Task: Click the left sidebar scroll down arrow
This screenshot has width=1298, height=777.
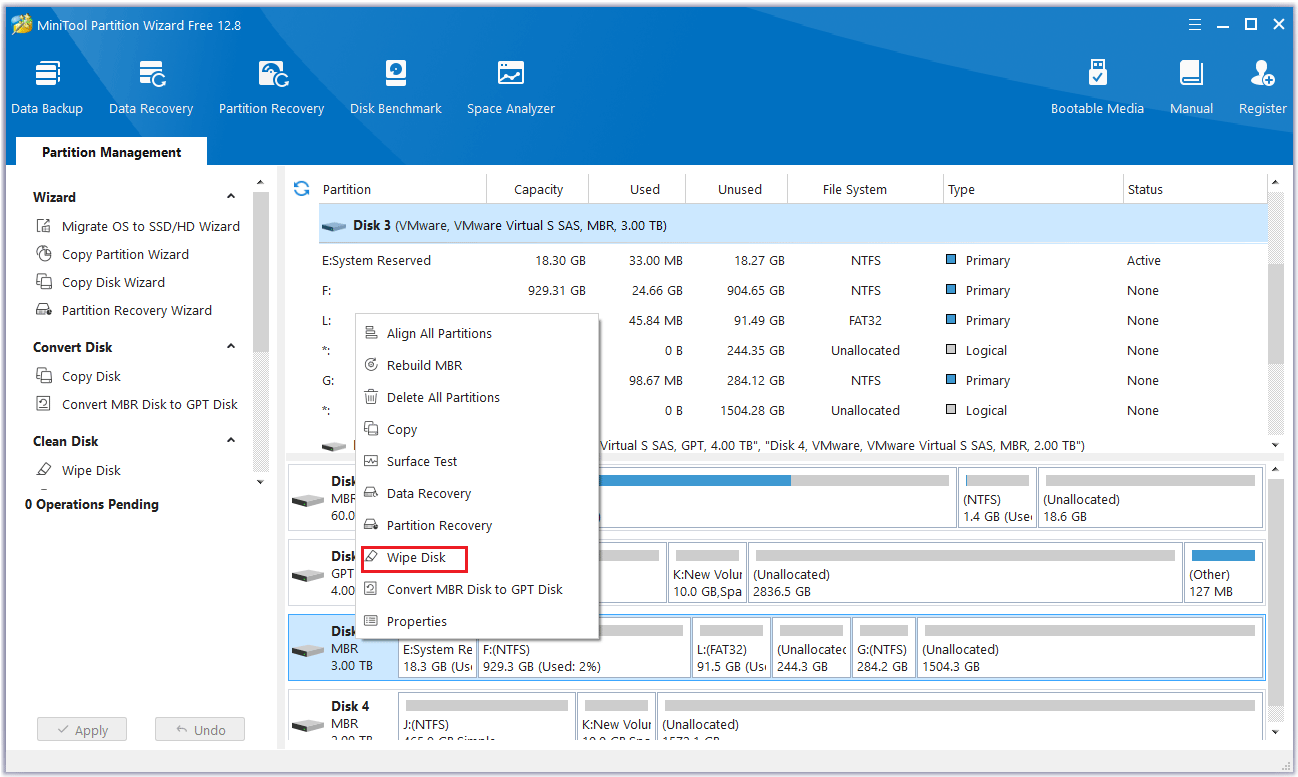Action: tap(261, 482)
